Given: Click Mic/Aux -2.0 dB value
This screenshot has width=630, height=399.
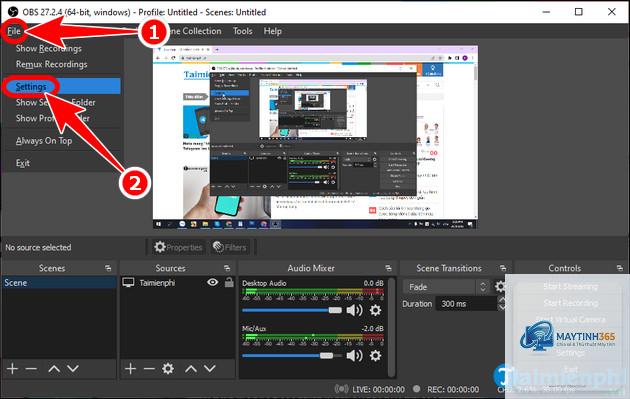Looking at the screenshot, I should click(x=372, y=328).
